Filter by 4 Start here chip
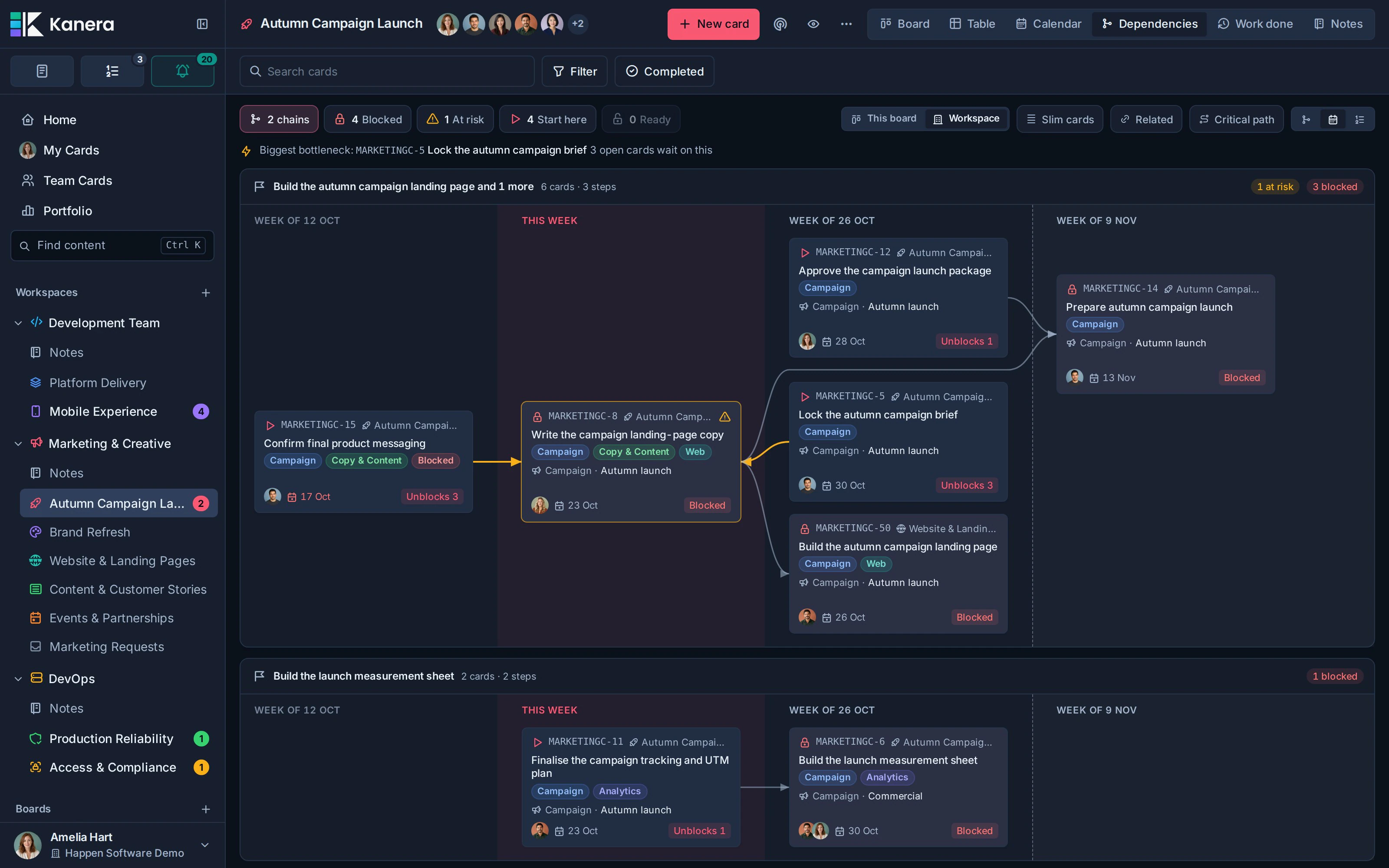 click(547, 119)
